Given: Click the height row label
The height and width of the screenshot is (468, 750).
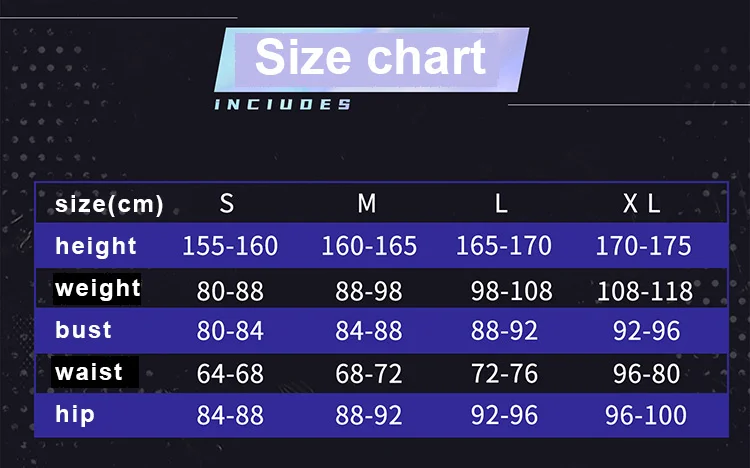Looking at the screenshot, I should click(96, 246).
